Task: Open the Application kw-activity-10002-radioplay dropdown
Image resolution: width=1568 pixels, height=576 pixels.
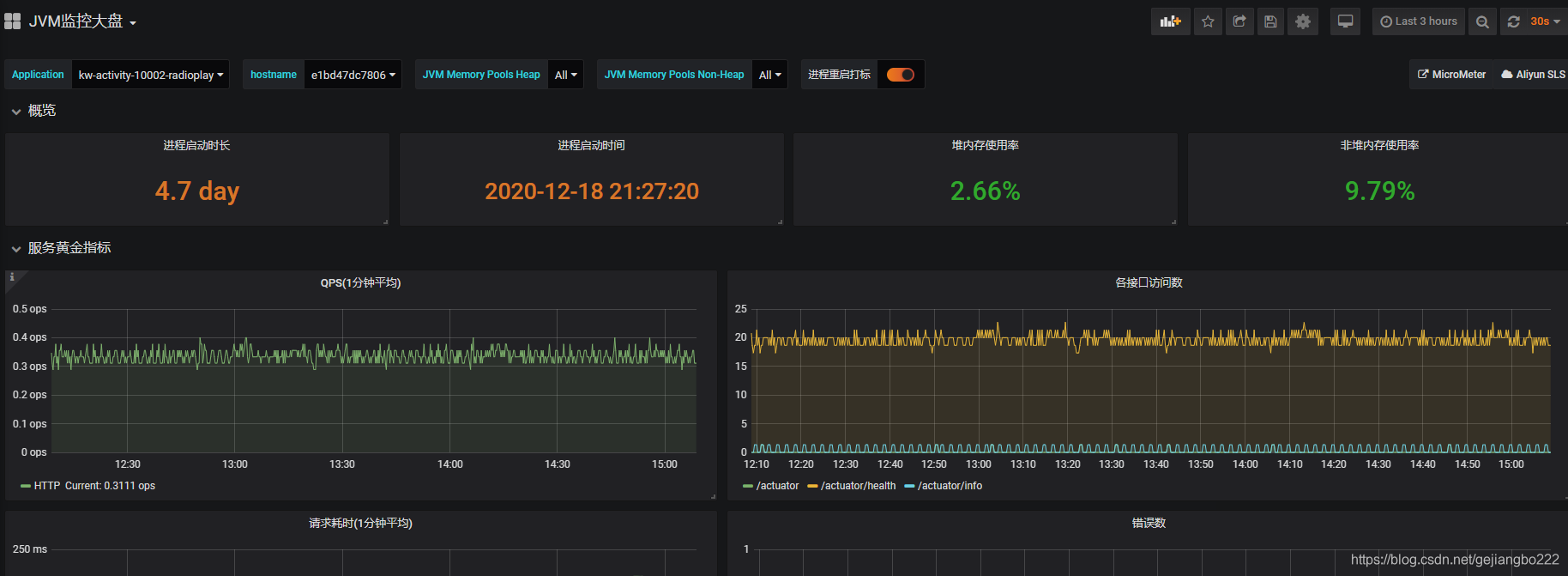Action: (x=150, y=75)
